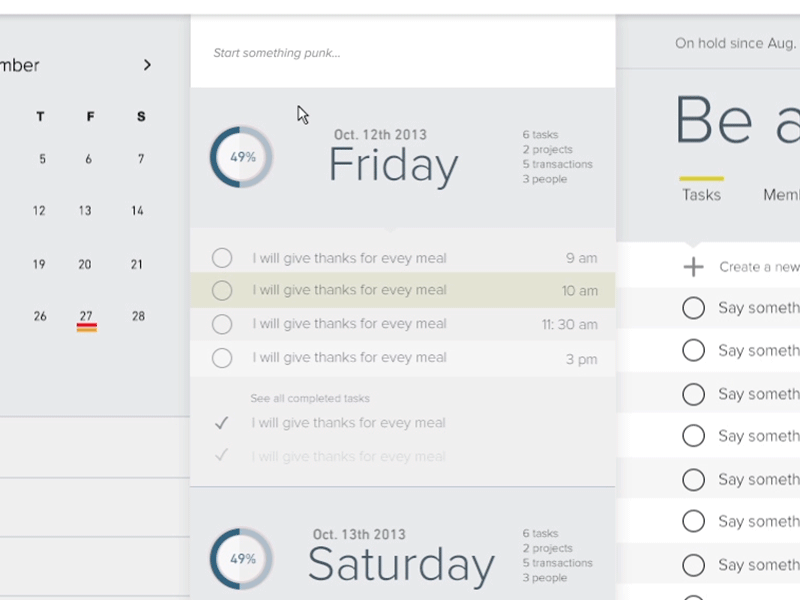This screenshot has width=800, height=600.
Task: Click the flag marker under date 27
Action: (89, 326)
